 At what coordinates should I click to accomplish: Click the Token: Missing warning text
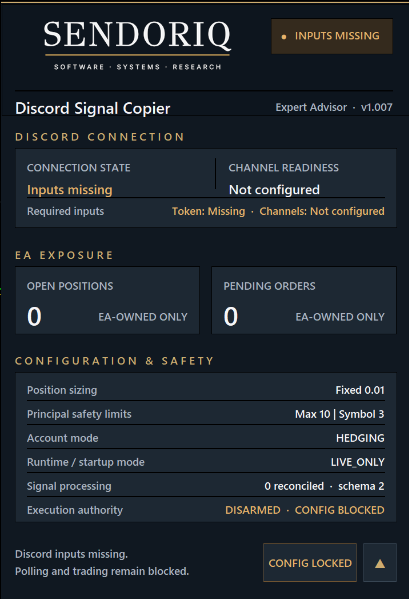(x=209, y=211)
